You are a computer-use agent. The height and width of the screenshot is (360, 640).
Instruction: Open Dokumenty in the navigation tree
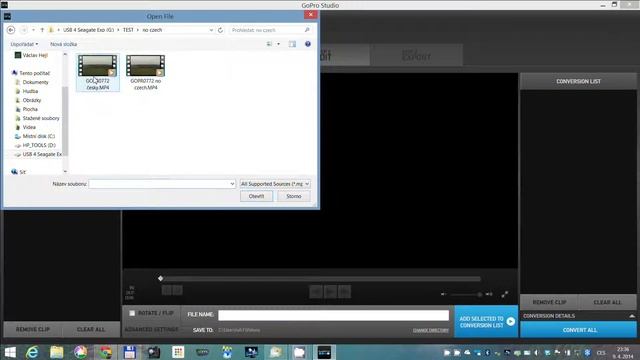[36, 82]
